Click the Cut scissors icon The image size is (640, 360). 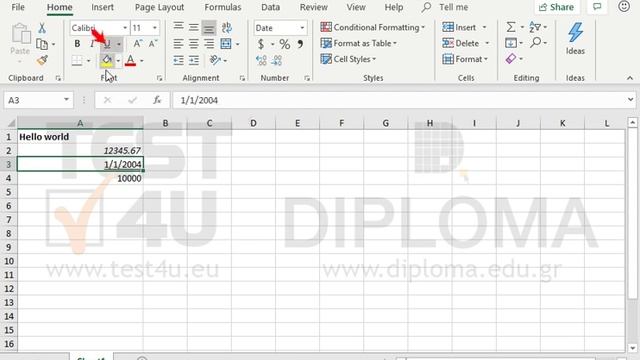(x=42, y=28)
